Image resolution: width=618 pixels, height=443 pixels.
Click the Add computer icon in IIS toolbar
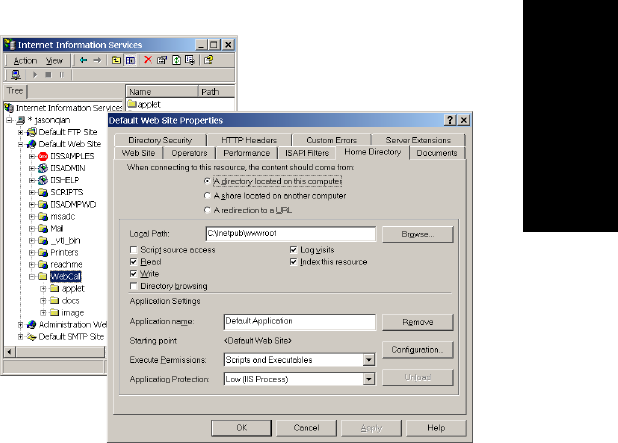(x=16, y=74)
